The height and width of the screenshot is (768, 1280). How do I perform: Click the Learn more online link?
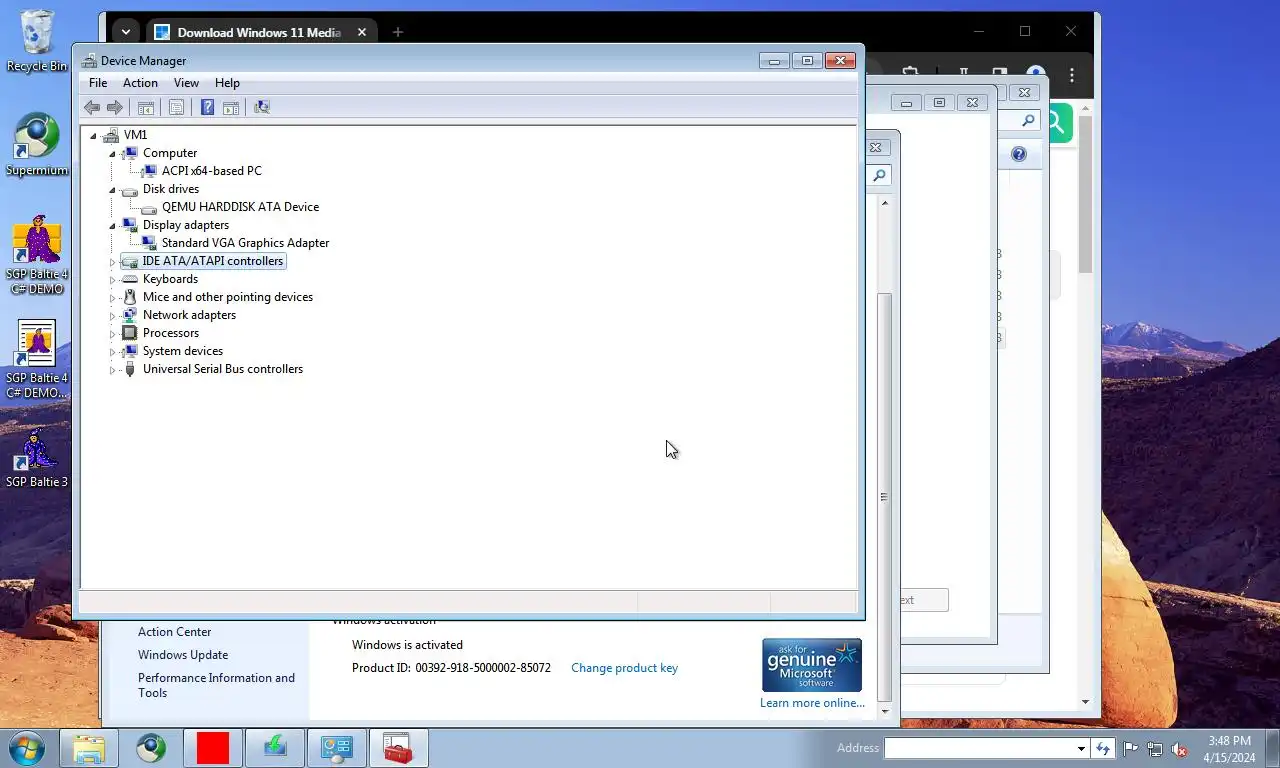click(812, 703)
